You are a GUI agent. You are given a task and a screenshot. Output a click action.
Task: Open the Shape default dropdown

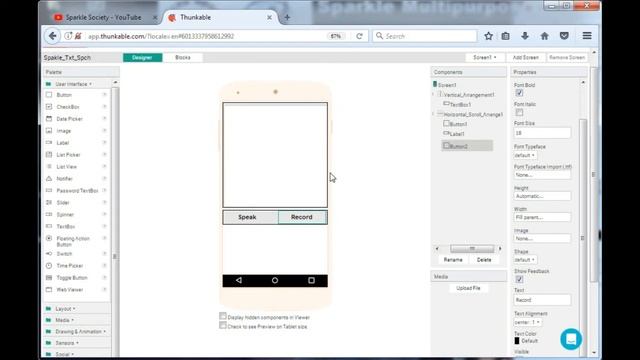pyautogui.click(x=525, y=260)
